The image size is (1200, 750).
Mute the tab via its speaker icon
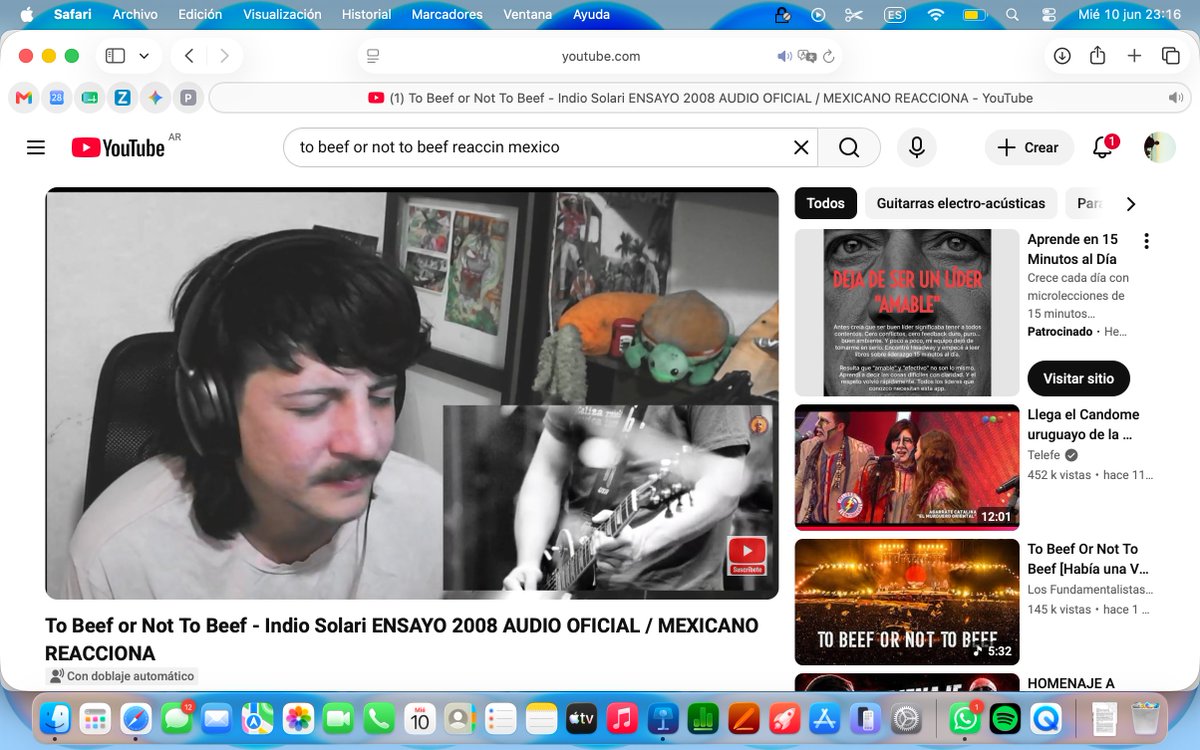click(1175, 98)
